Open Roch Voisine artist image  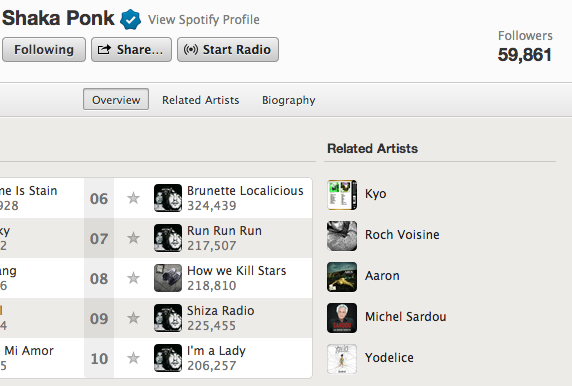pyautogui.click(x=342, y=236)
